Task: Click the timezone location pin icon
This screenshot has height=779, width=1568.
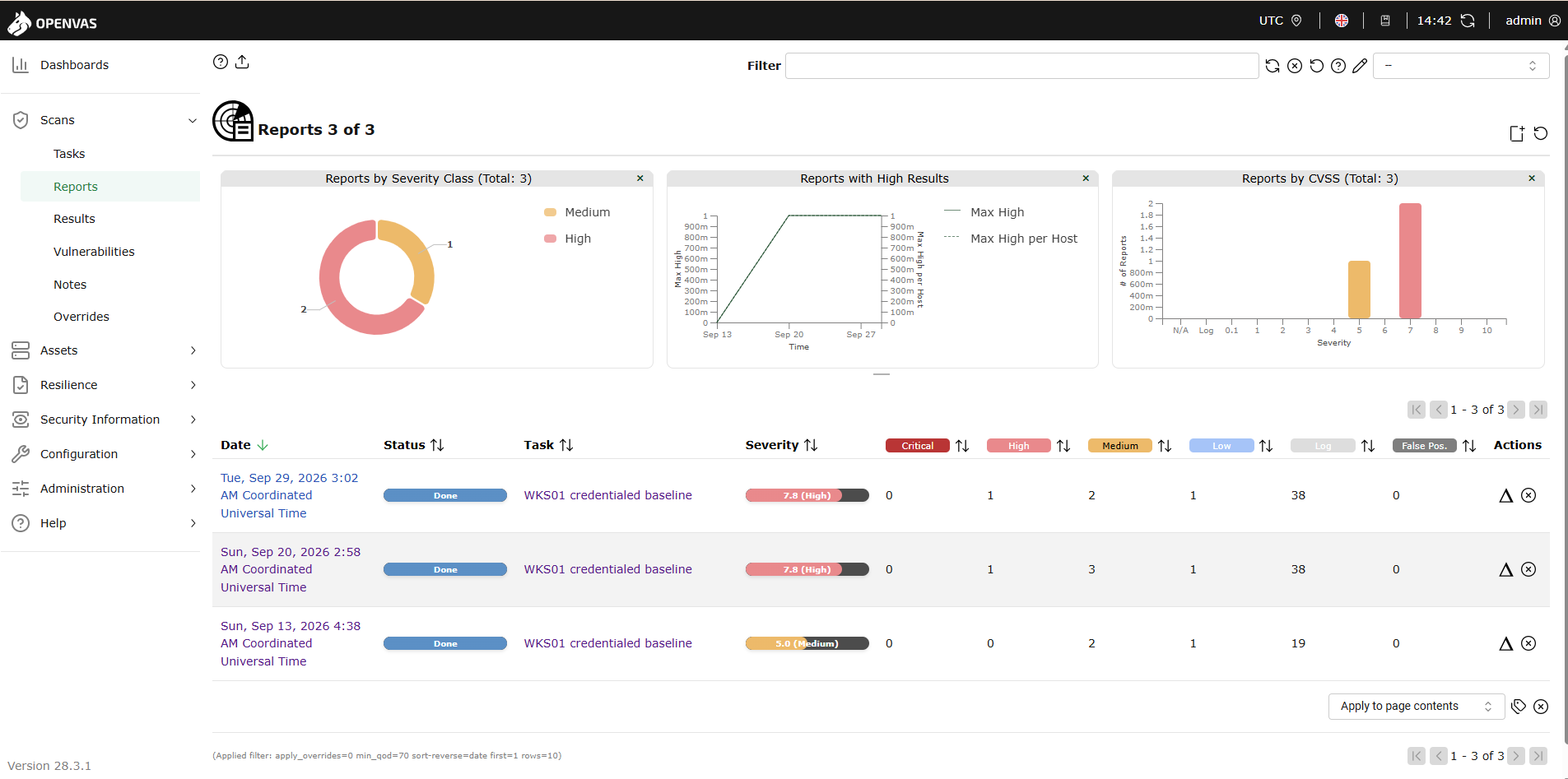Action: pyautogui.click(x=1296, y=21)
